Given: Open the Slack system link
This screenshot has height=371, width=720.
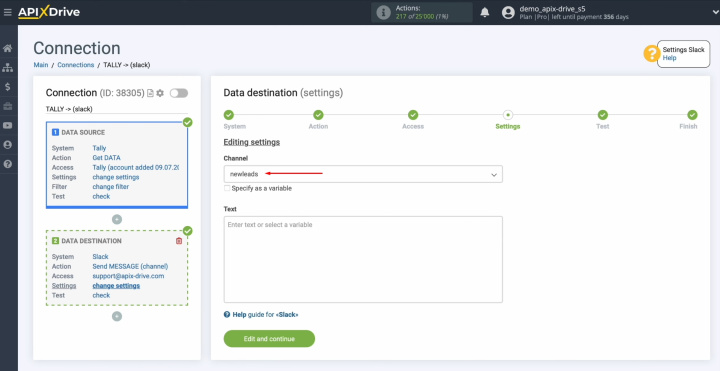Looking at the screenshot, I should [101, 257].
